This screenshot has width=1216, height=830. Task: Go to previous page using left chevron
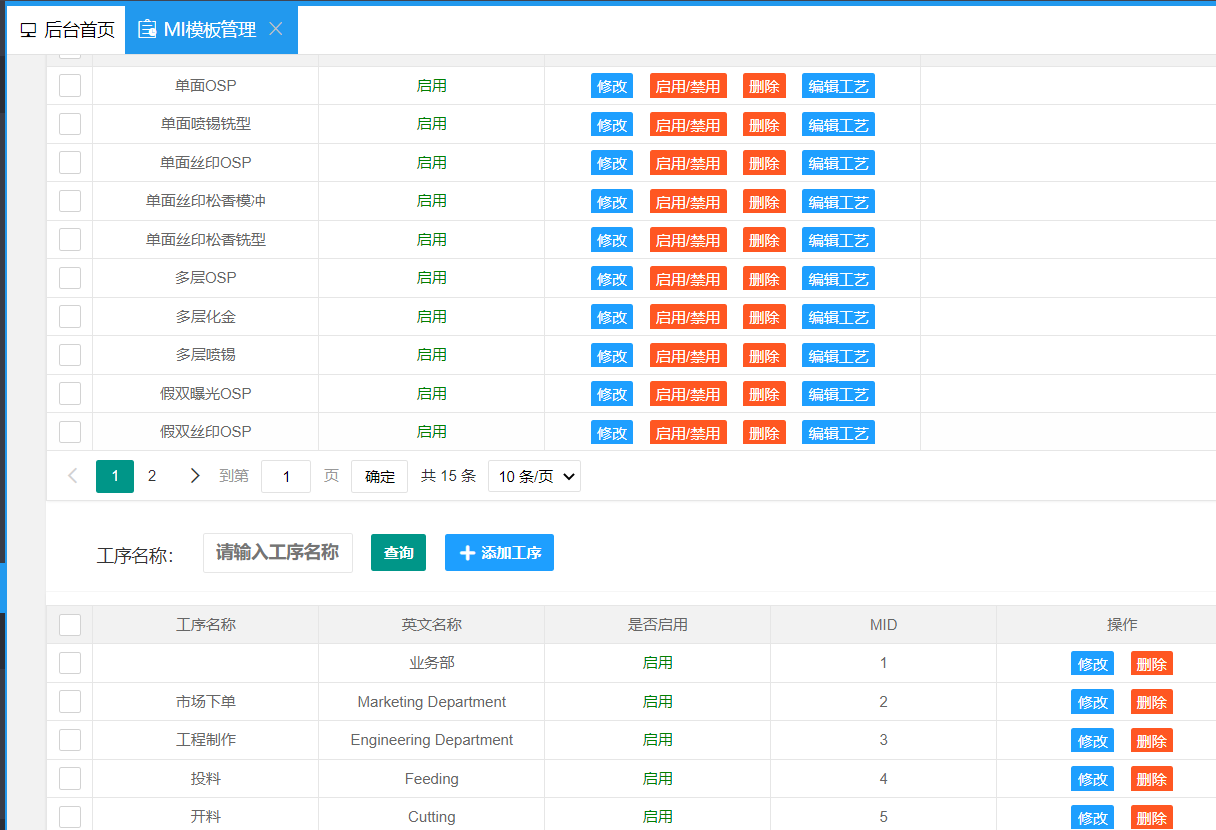tap(73, 476)
